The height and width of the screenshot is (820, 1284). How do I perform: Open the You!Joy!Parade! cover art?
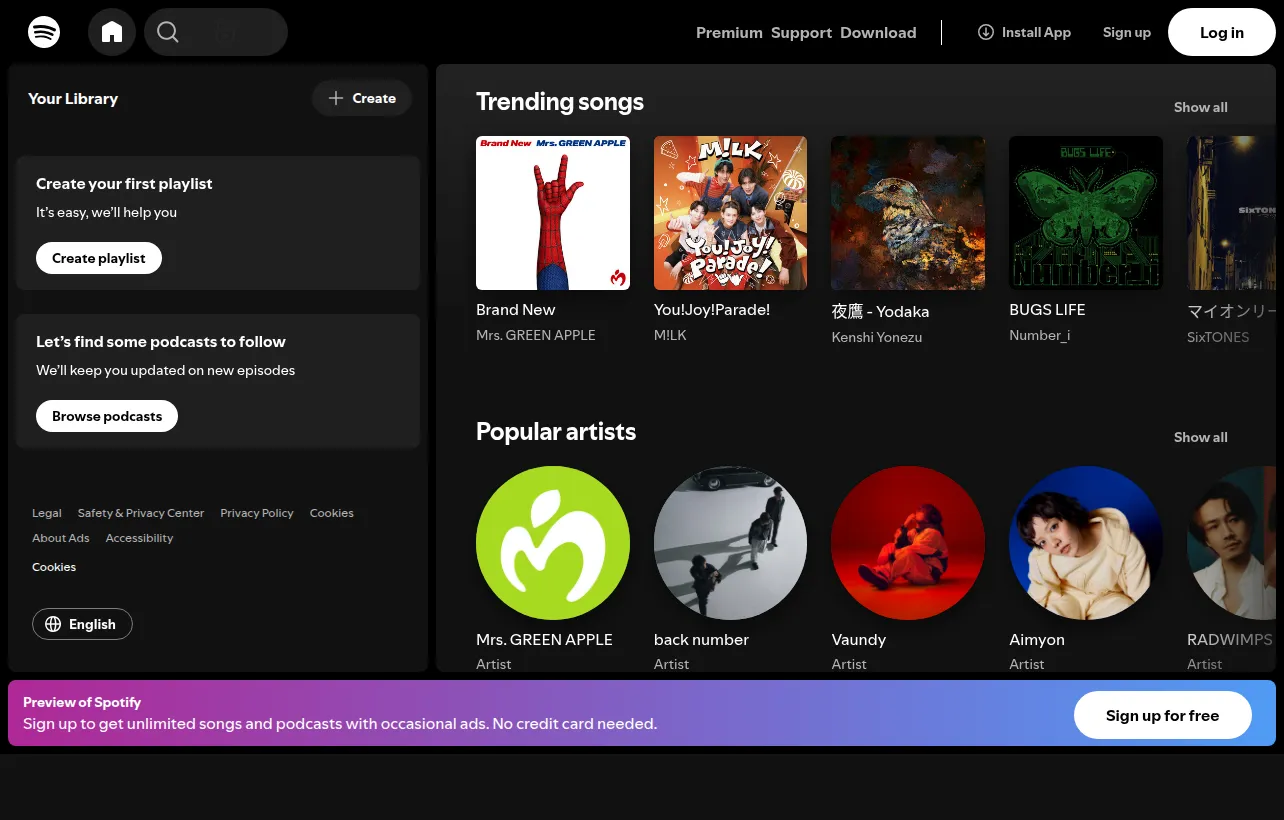coord(731,213)
